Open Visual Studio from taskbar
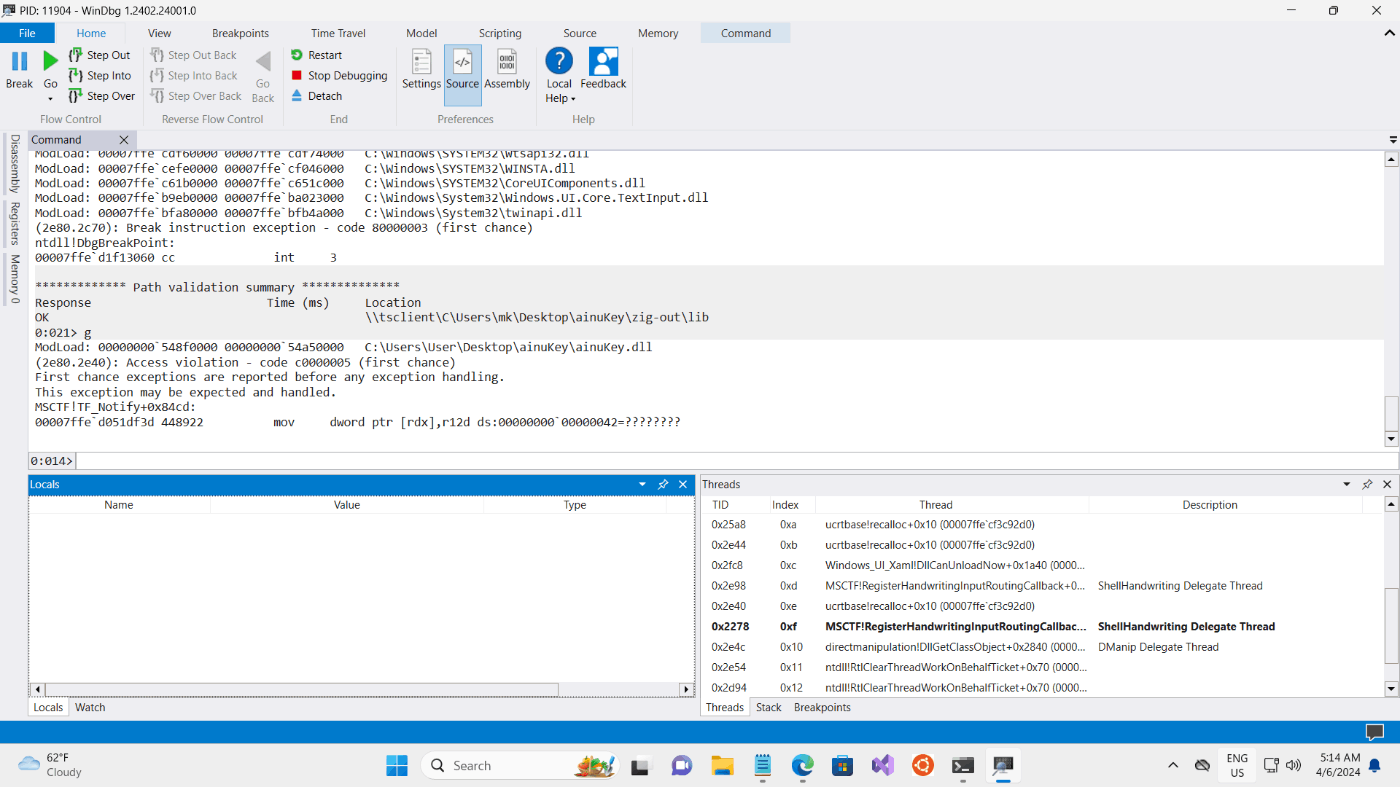 point(882,765)
